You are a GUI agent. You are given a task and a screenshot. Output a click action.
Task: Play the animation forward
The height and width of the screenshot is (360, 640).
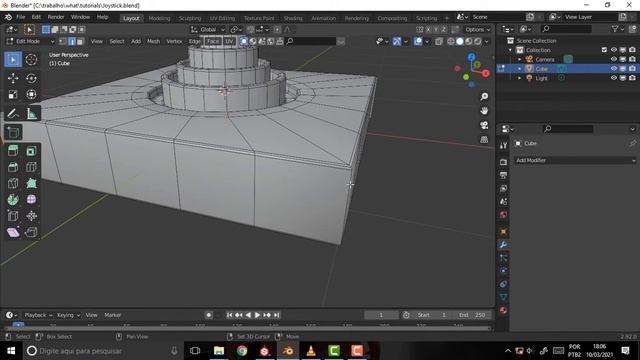pyautogui.click(x=257, y=315)
